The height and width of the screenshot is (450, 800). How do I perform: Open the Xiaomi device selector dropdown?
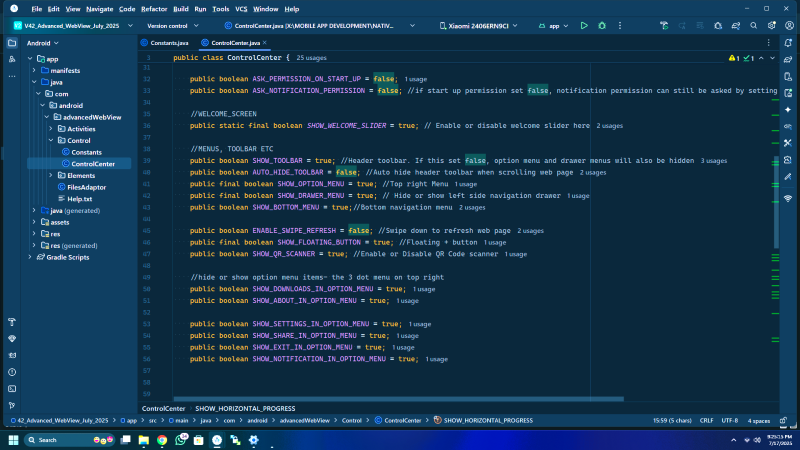[479, 26]
